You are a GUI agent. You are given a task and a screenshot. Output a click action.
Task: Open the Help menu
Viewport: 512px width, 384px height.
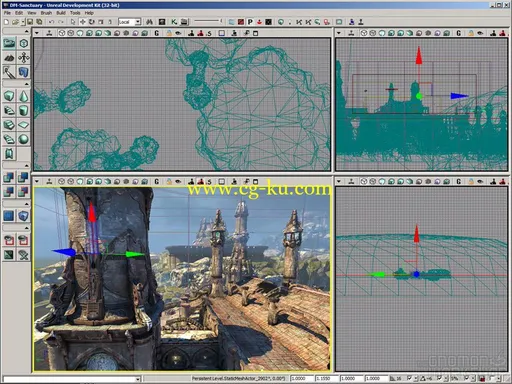point(89,13)
